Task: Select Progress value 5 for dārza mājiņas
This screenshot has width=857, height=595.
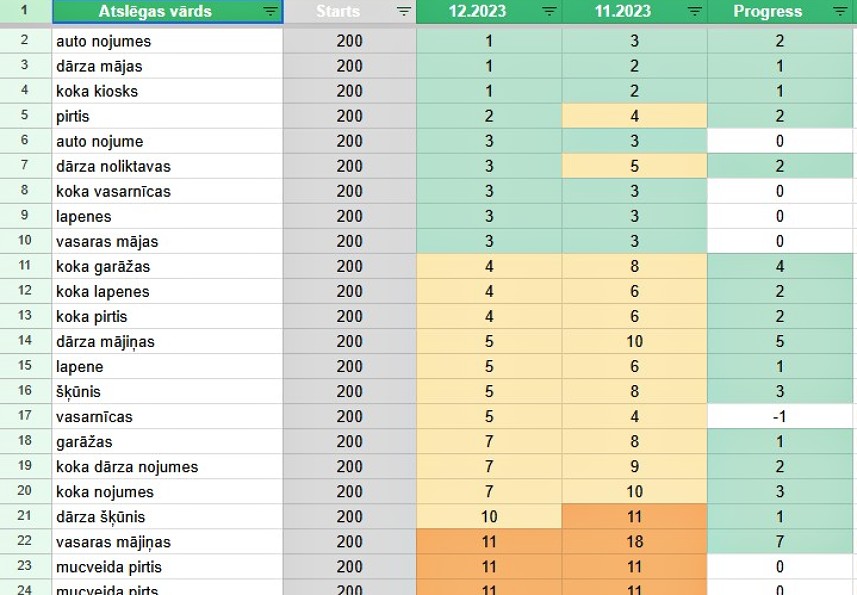Action: click(x=780, y=342)
